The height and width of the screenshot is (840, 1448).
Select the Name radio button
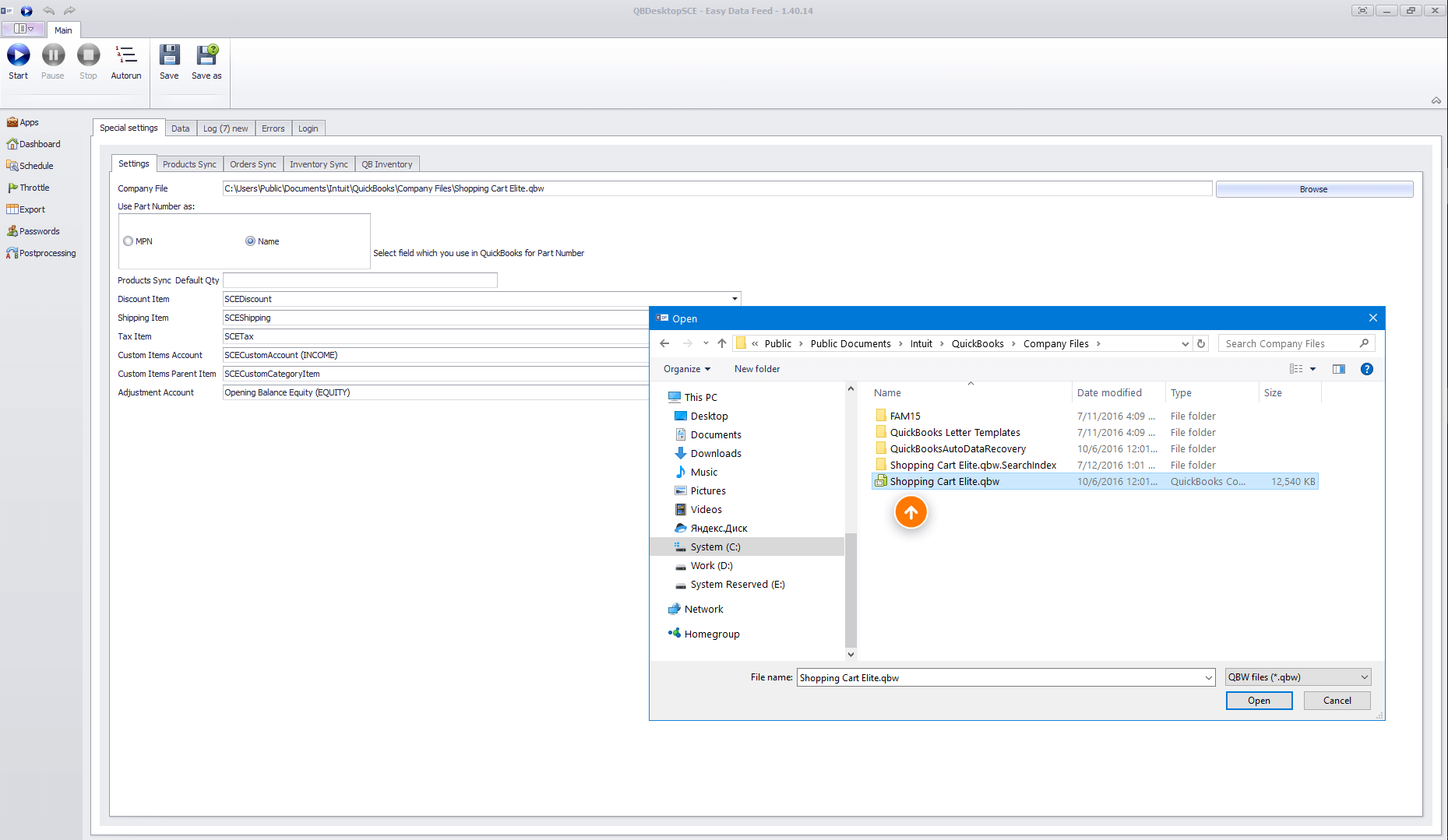click(x=251, y=241)
